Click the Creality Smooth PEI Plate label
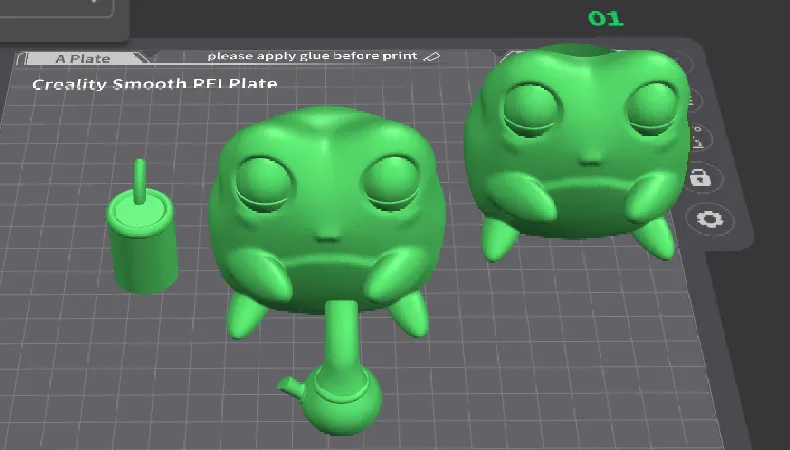Screen dimensions: 790x450 154,84
